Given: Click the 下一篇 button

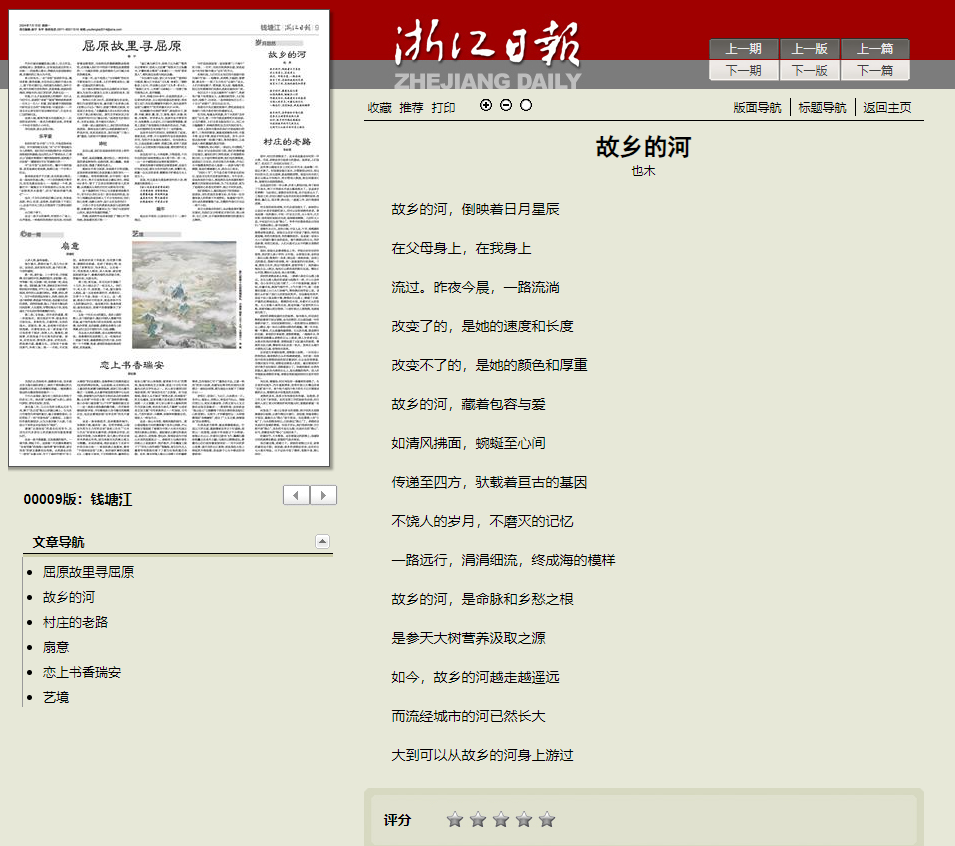Looking at the screenshot, I should (875, 71).
